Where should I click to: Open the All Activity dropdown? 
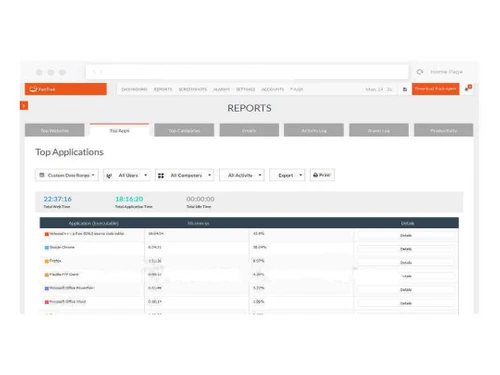(242, 175)
